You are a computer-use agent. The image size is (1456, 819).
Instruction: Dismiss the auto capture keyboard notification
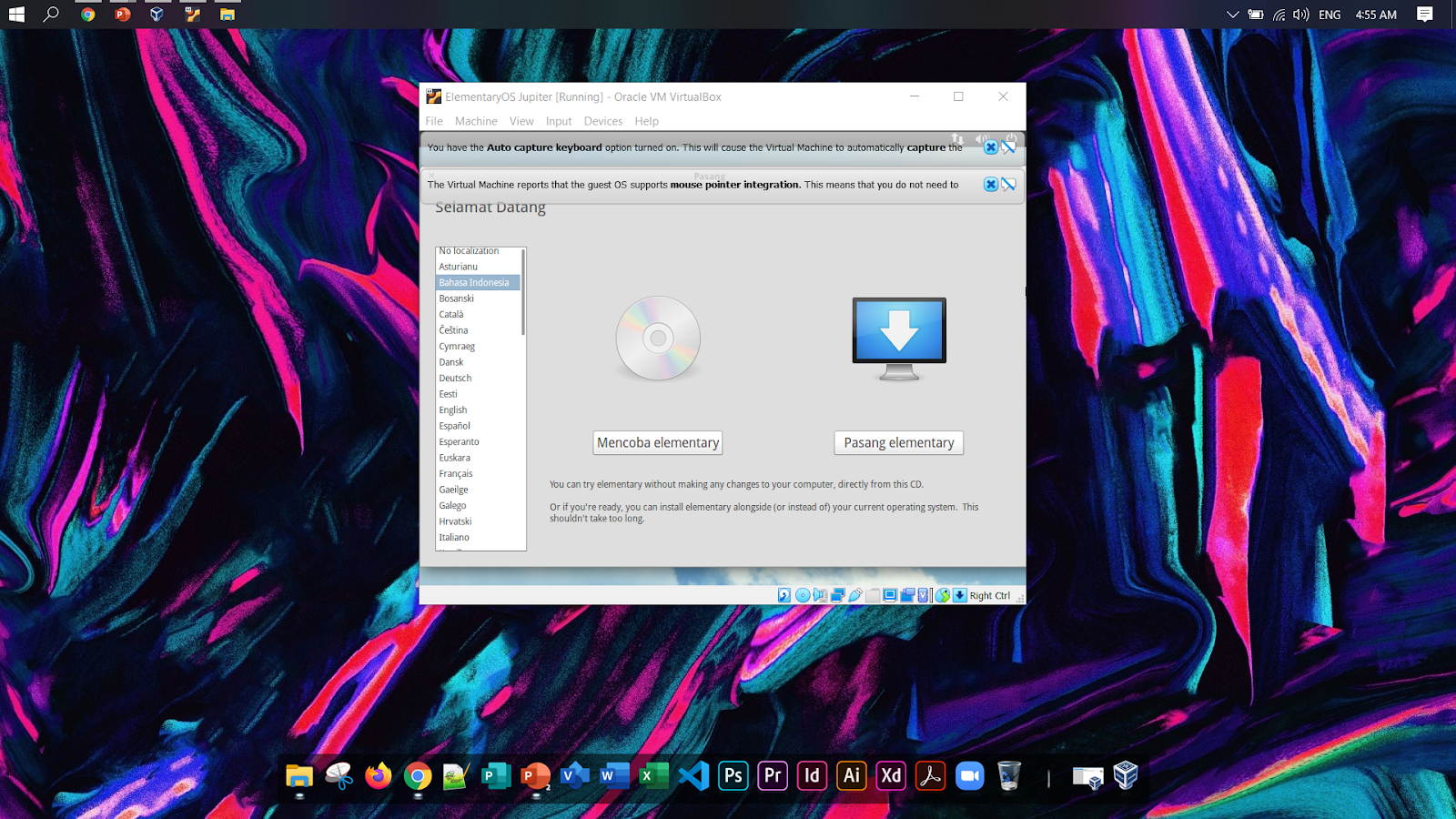pyautogui.click(x=991, y=147)
